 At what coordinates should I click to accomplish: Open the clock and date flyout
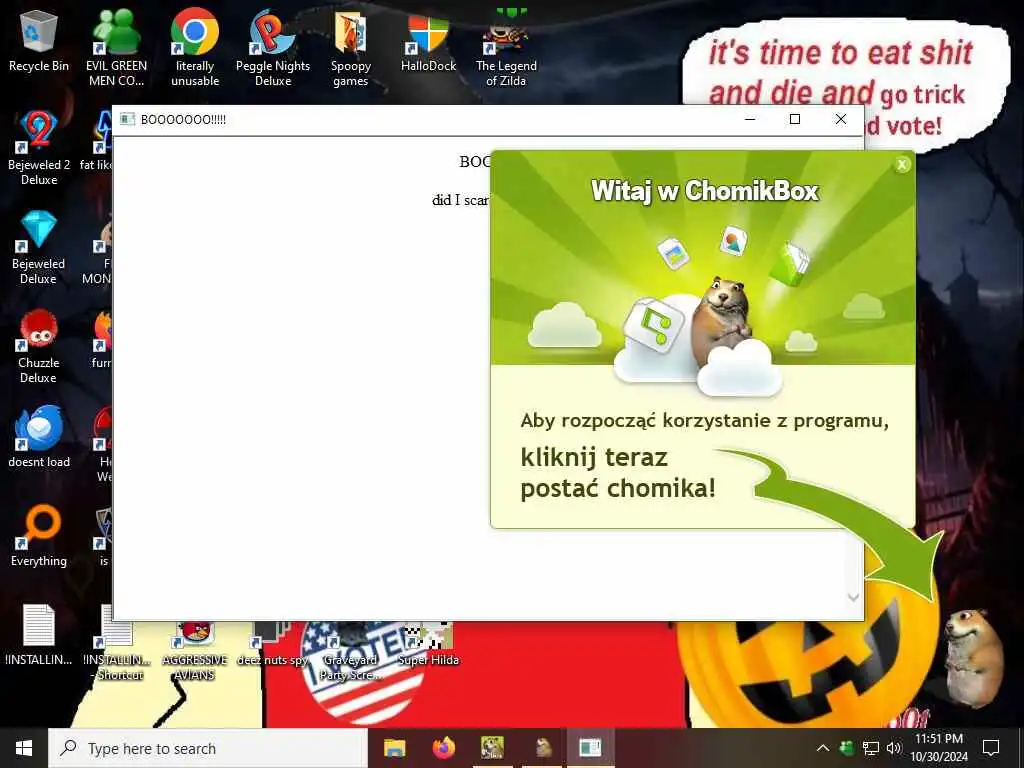[x=939, y=748]
